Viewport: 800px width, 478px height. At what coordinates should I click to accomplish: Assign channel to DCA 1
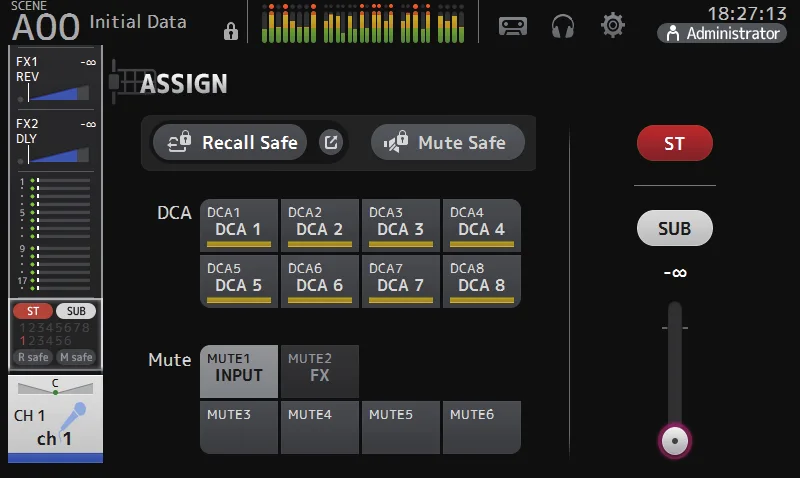[x=239, y=225]
